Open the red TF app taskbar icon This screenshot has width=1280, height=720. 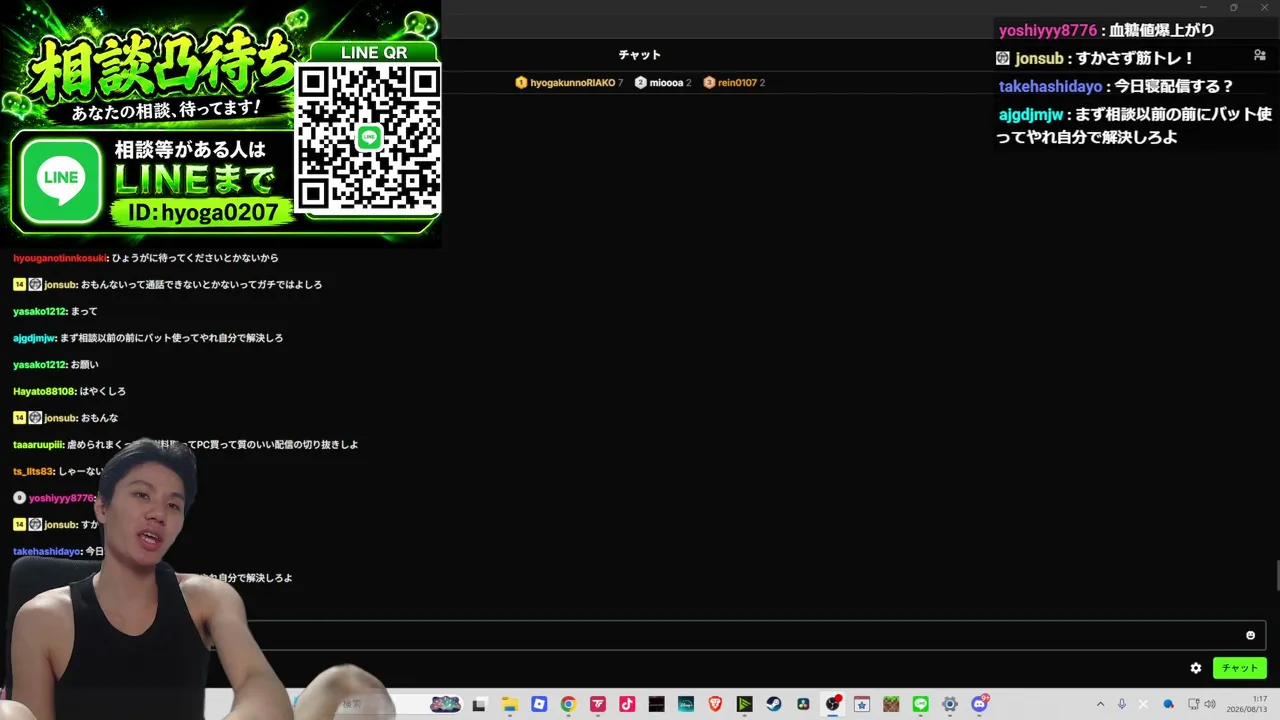tap(598, 704)
